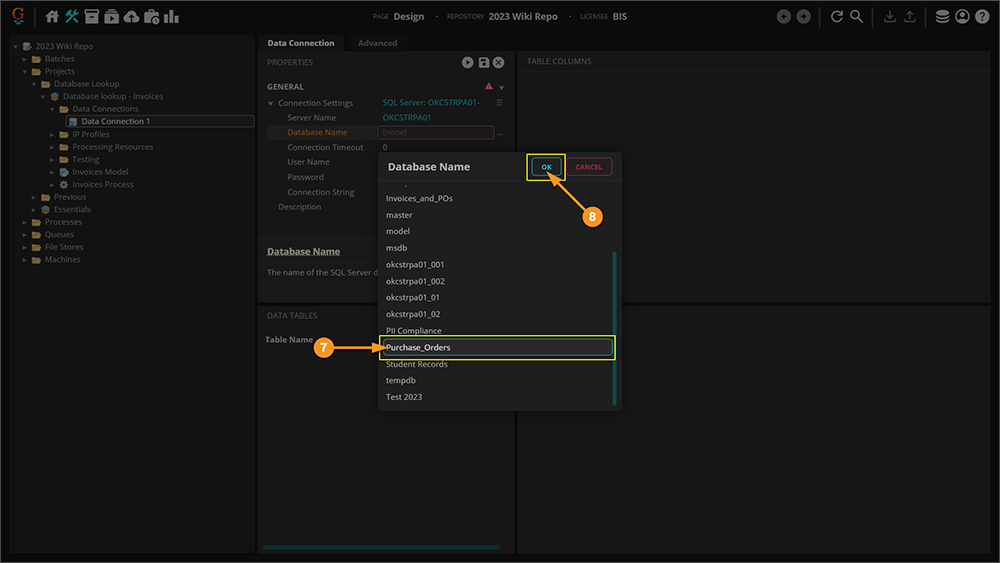Open the Search magnifier icon
This screenshot has width=1000, height=563.
[x=857, y=17]
